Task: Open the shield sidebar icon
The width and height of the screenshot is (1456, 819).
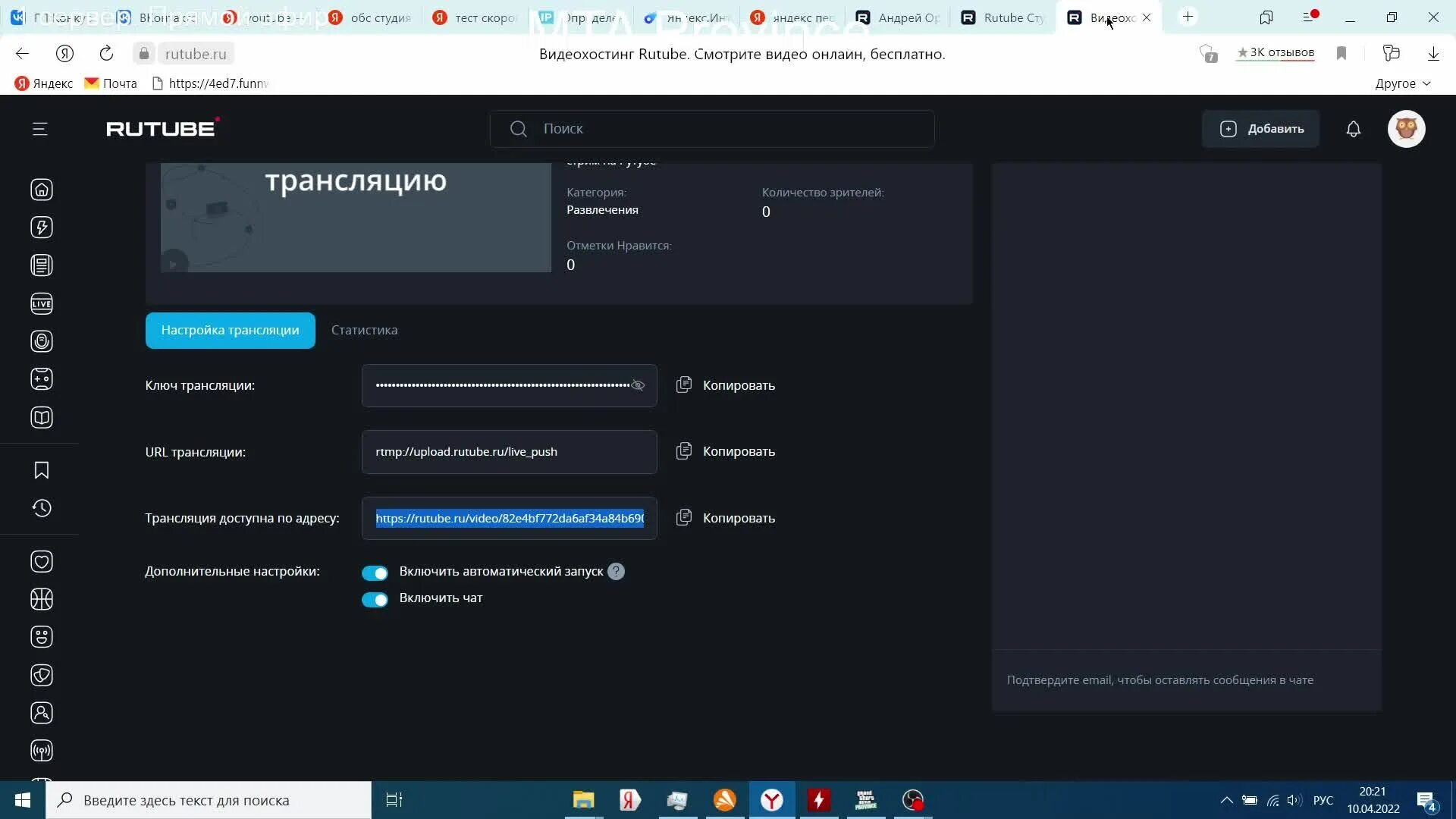Action: coord(42,676)
